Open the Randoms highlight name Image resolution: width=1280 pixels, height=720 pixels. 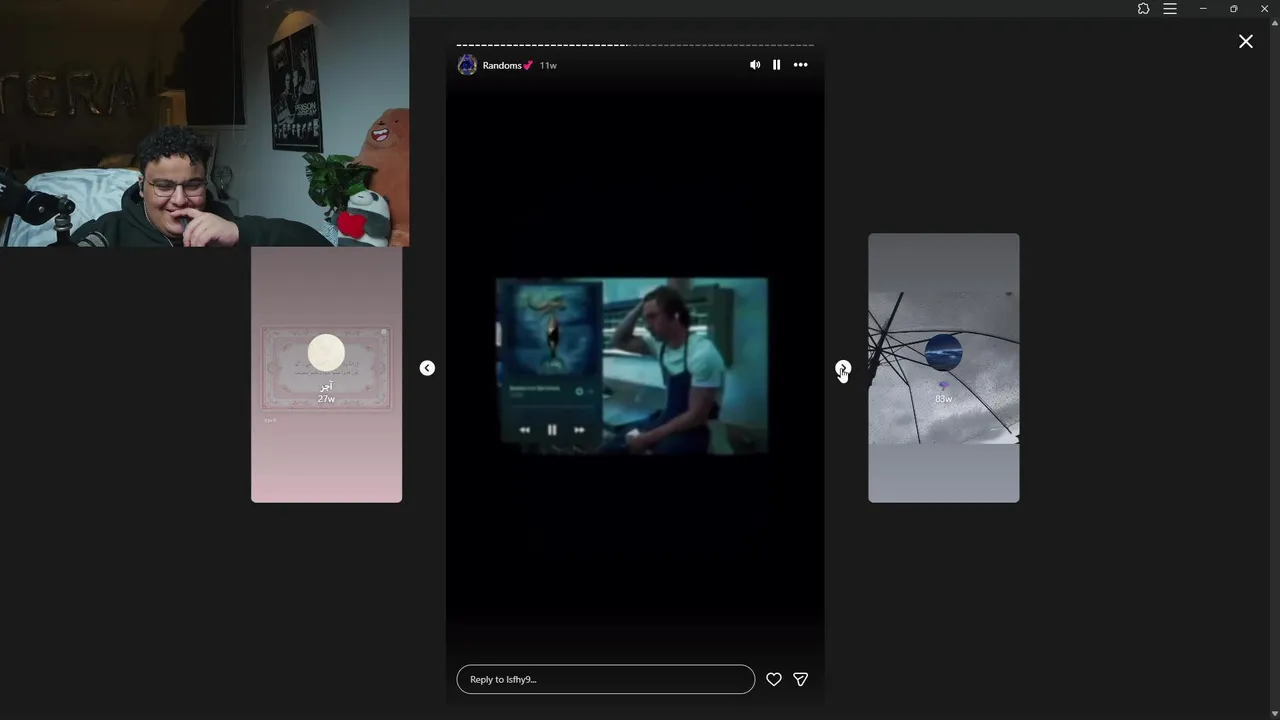click(x=507, y=65)
